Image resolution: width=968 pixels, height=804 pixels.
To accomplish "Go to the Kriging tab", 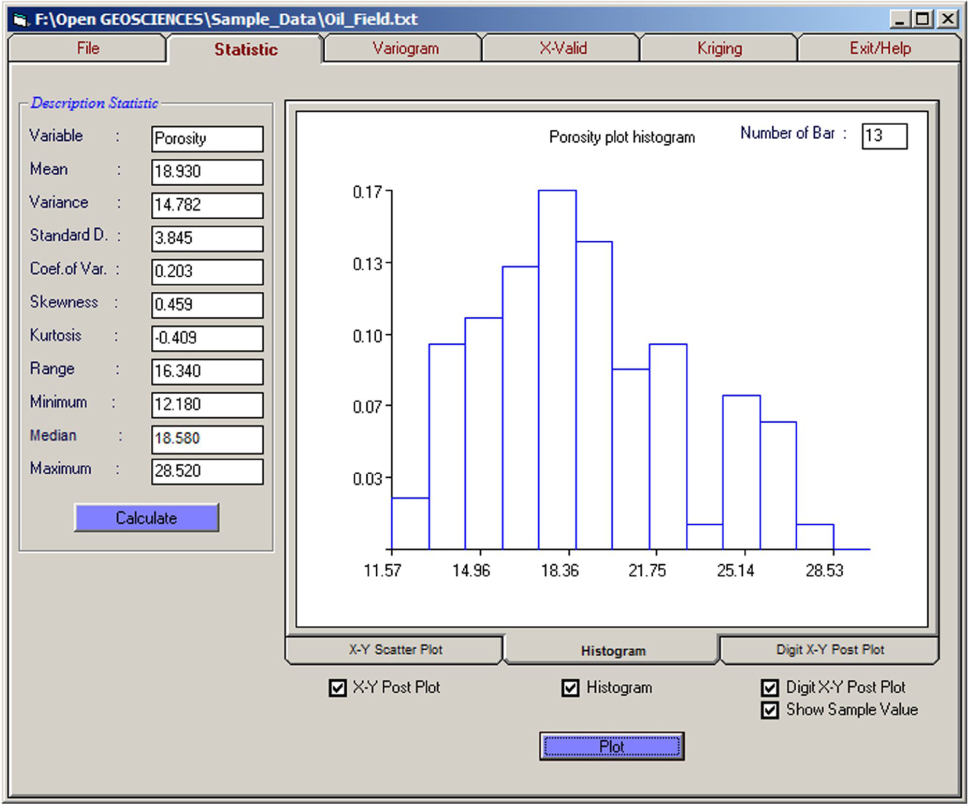I will point(719,48).
